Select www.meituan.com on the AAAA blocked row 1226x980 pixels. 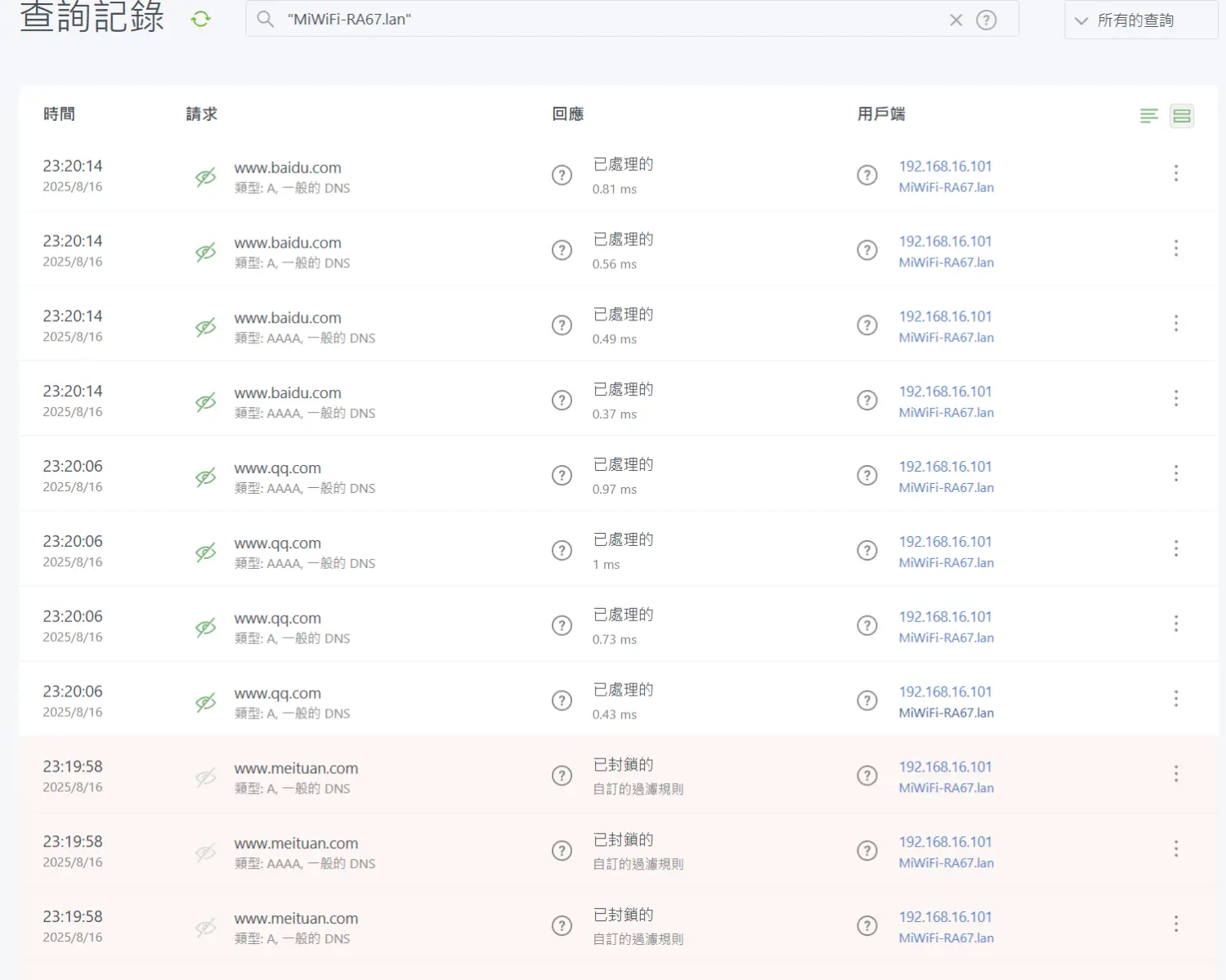pyautogui.click(x=296, y=844)
